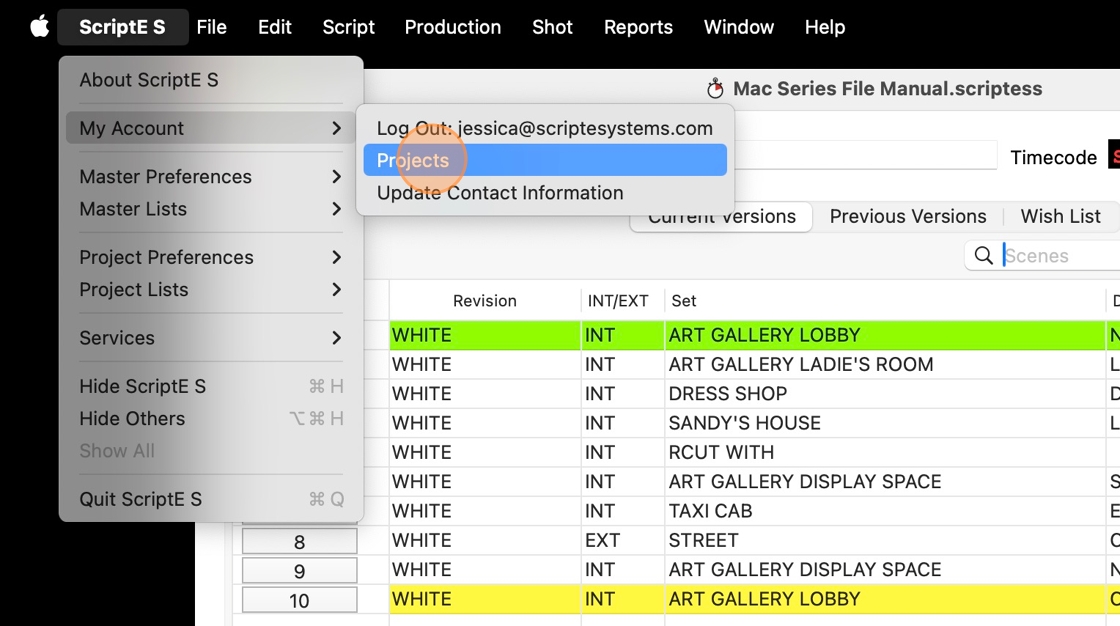Select Projects in My Account submenu
1120x626 pixels.
tap(545, 160)
